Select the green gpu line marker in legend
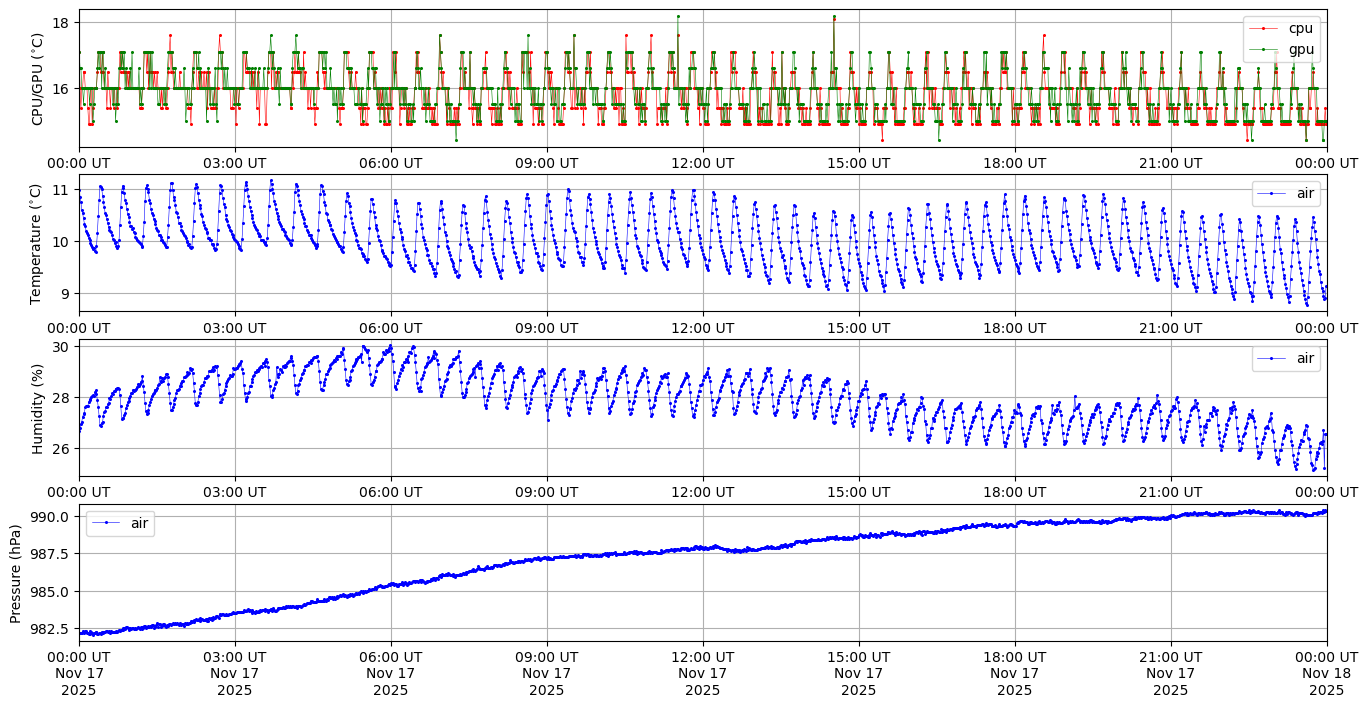Screen dimensions: 1368x707 click(x=1264, y=49)
